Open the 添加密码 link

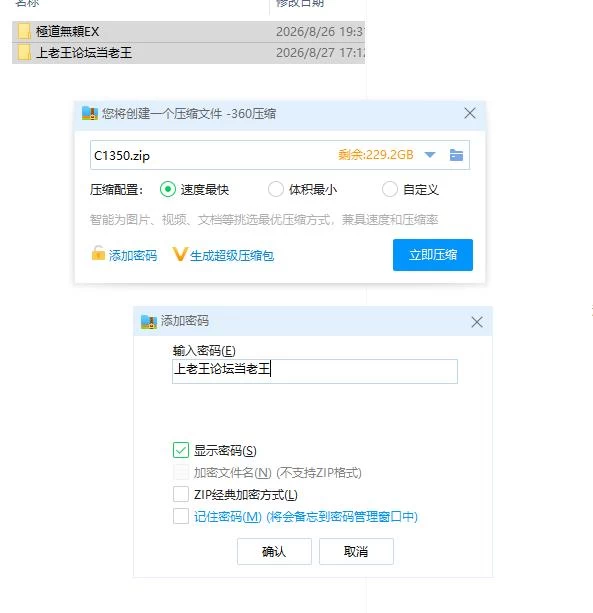(133, 256)
